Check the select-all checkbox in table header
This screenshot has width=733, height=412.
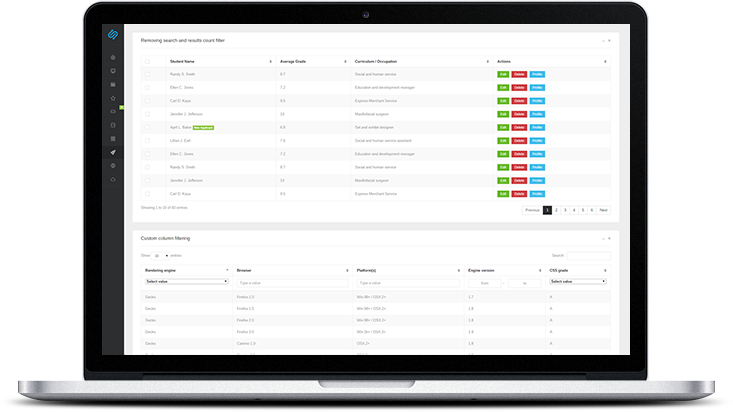148,61
